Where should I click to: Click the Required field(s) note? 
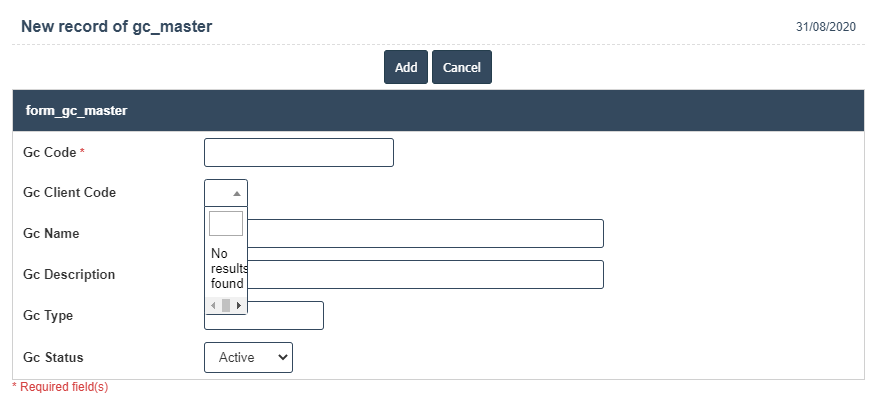click(x=60, y=387)
